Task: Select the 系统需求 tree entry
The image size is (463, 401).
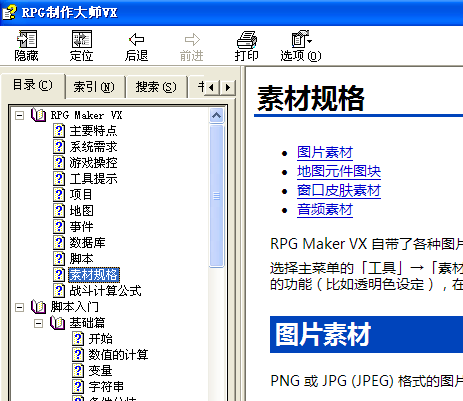Action: [x=93, y=147]
